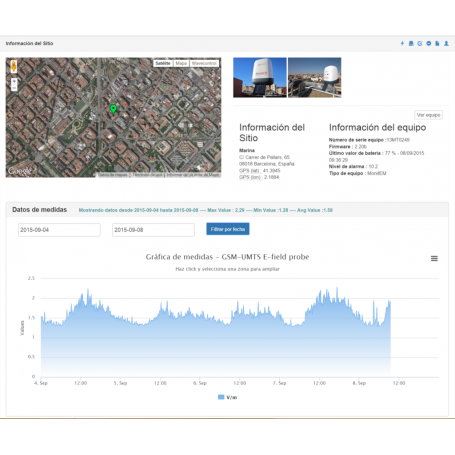This screenshot has width=455, height=455.
Task: Click the chart title 'Gráfica de medidas'
Action: click(x=227, y=257)
